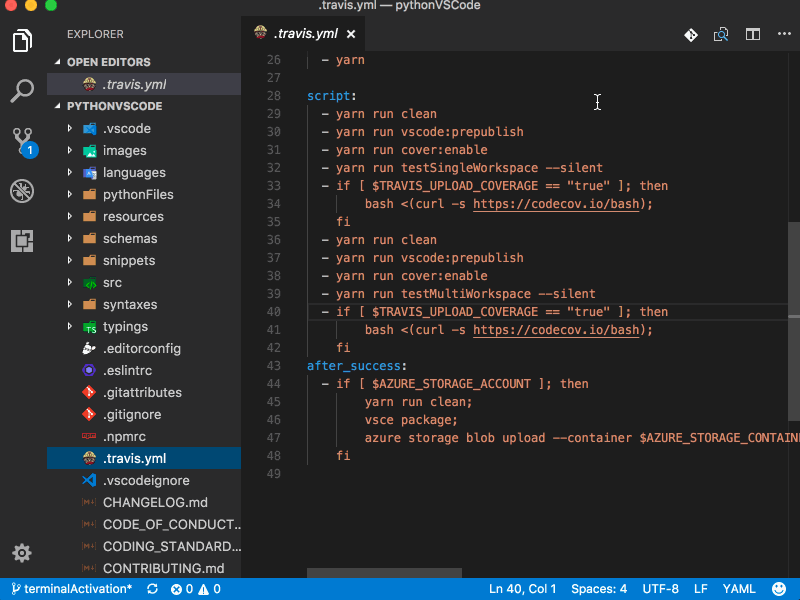The image size is (800, 600).
Task: Open .vscodeignore file
Action: click(x=144, y=480)
